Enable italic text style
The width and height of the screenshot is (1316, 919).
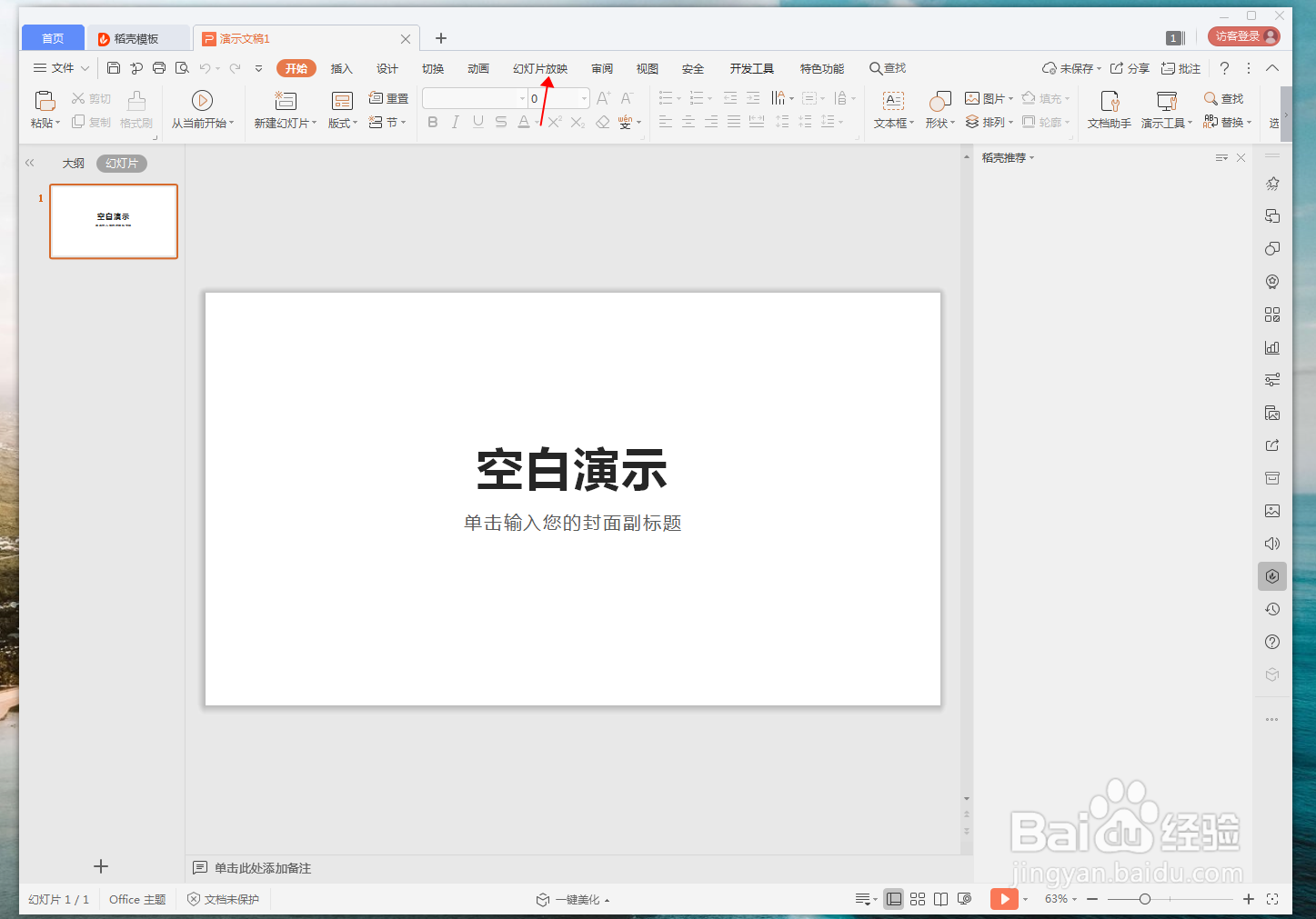point(455,122)
